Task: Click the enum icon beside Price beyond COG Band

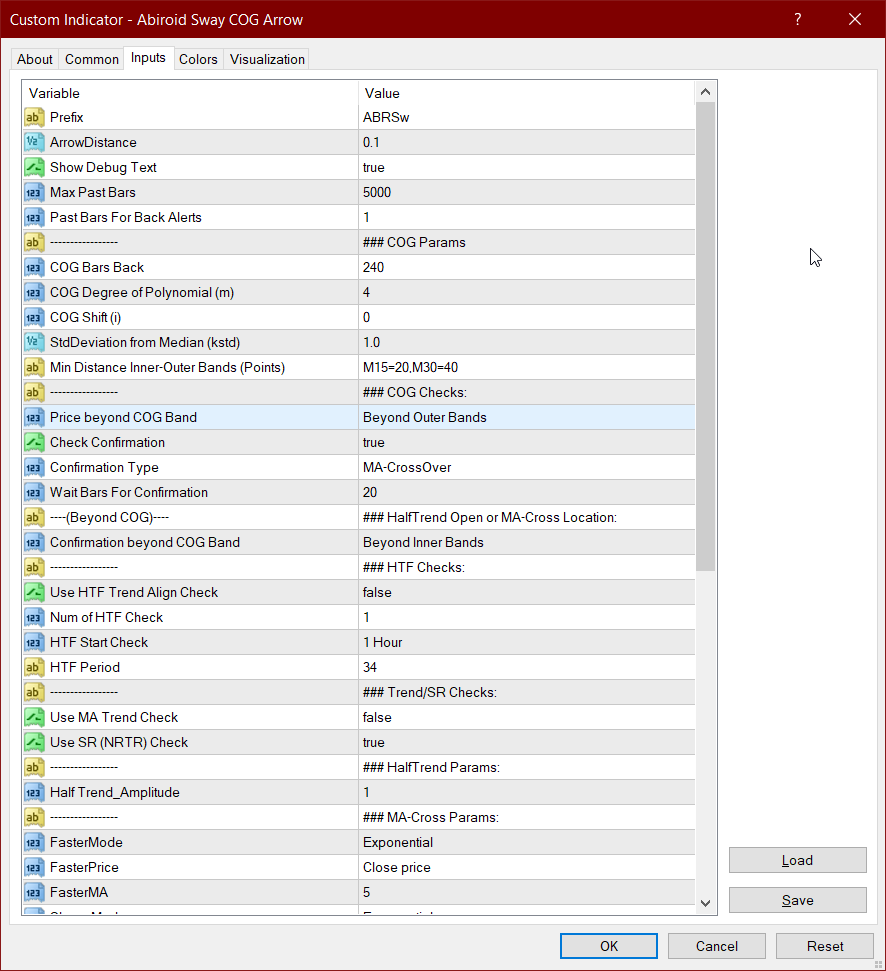Action: pos(34,417)
